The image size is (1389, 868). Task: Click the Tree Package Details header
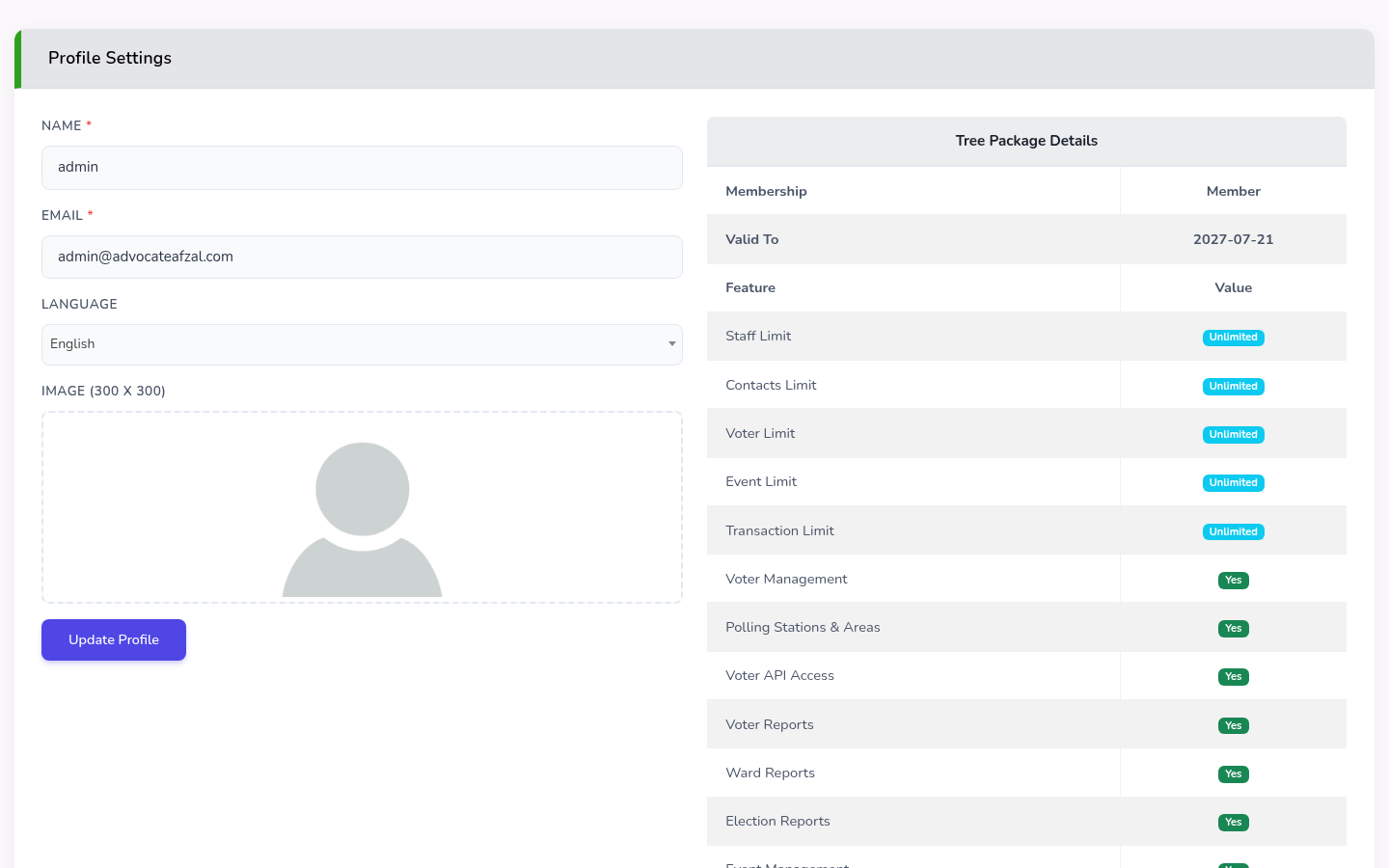click(1026, 141)
